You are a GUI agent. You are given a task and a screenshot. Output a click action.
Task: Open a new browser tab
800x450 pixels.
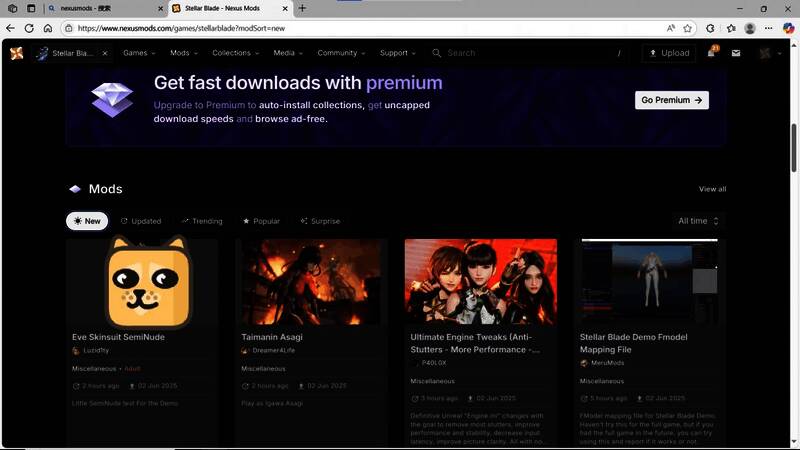(302, 8)
